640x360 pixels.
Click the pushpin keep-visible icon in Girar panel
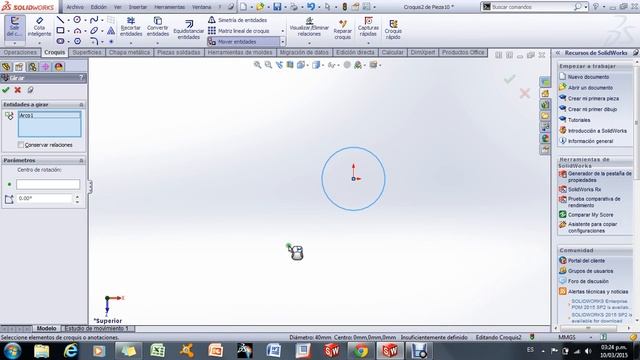30,90
